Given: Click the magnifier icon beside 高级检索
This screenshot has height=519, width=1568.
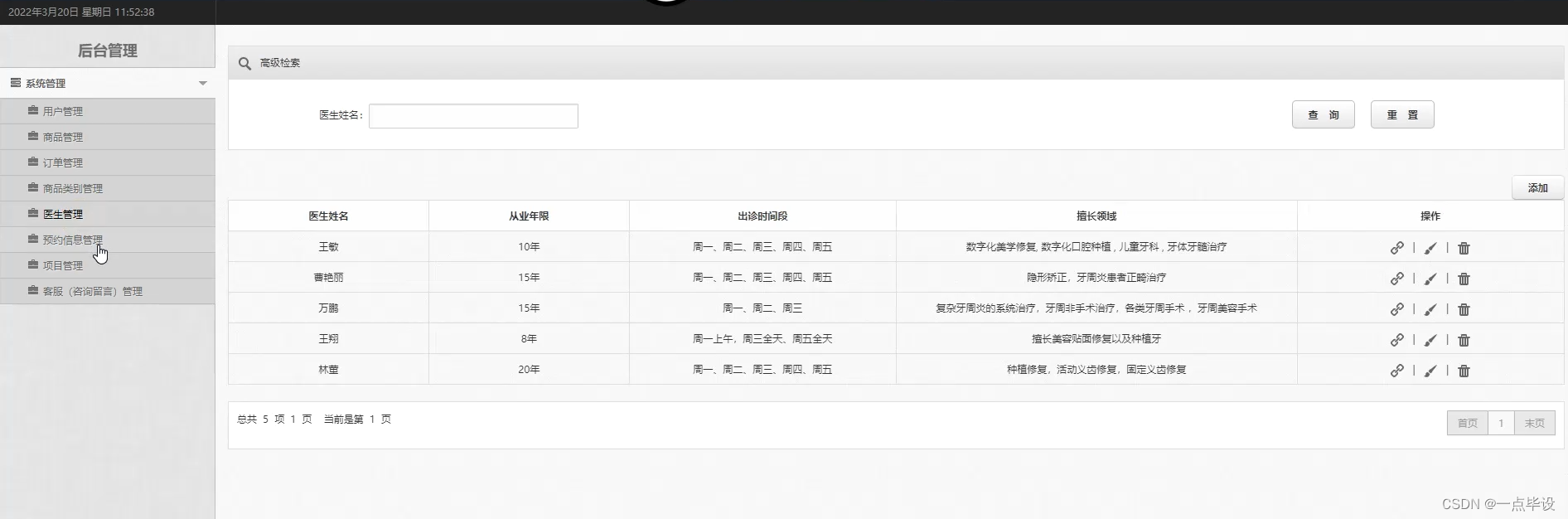Looking at the screenshot, I should [244, 63].
